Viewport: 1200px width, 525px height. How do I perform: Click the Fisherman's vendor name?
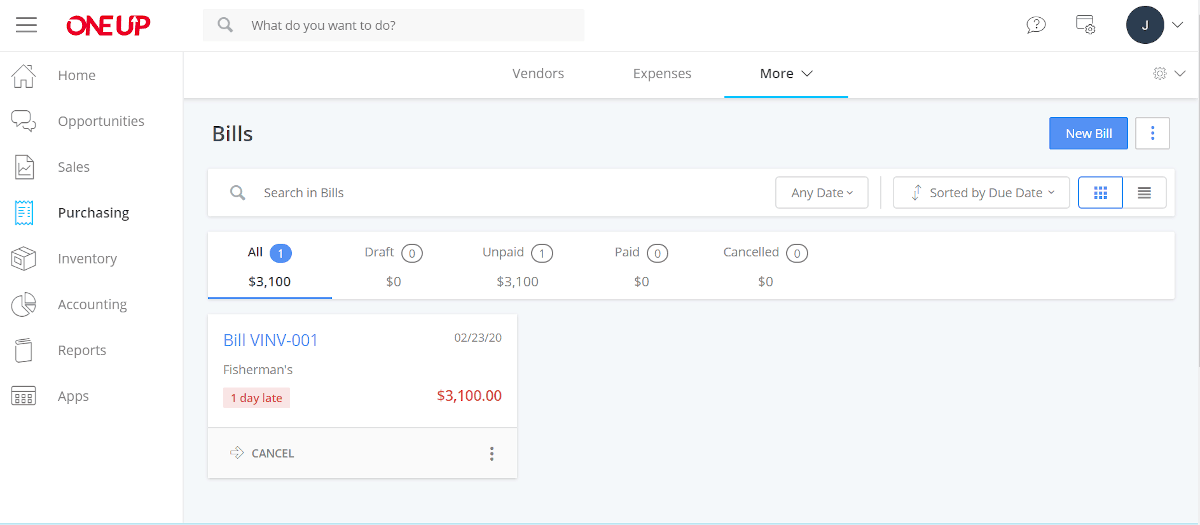pyautogui.click(x=258, y=370)
